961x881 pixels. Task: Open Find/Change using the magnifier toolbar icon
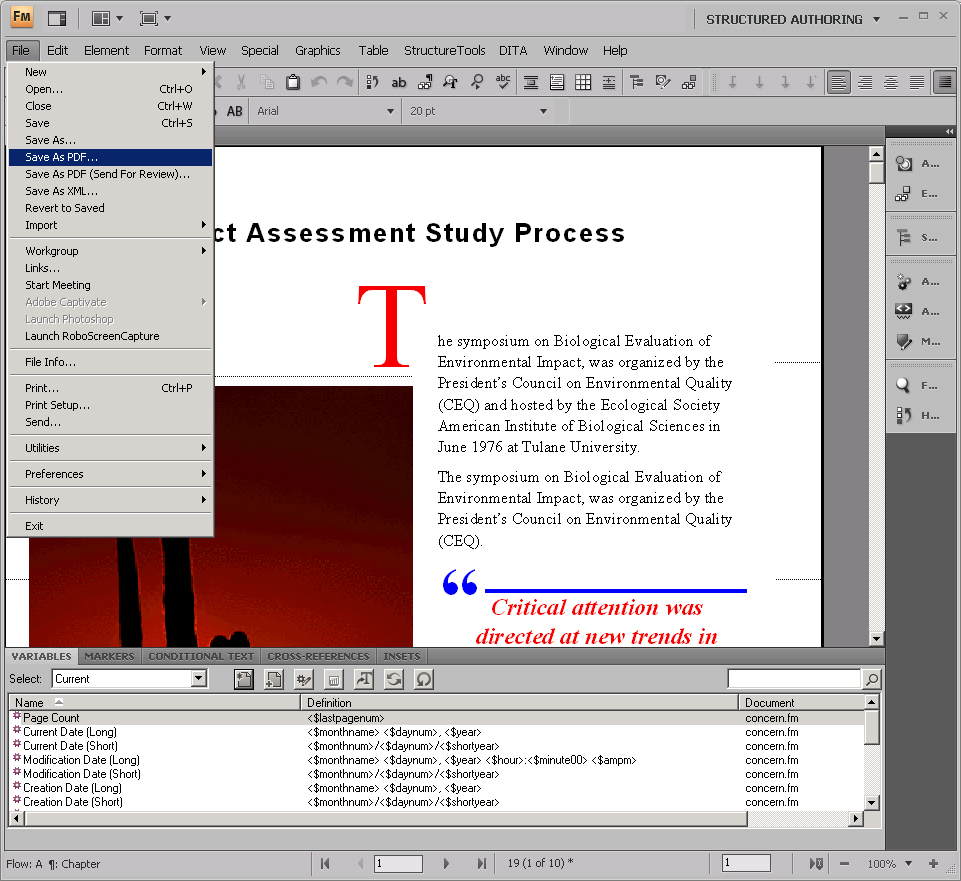pos(477,82)
